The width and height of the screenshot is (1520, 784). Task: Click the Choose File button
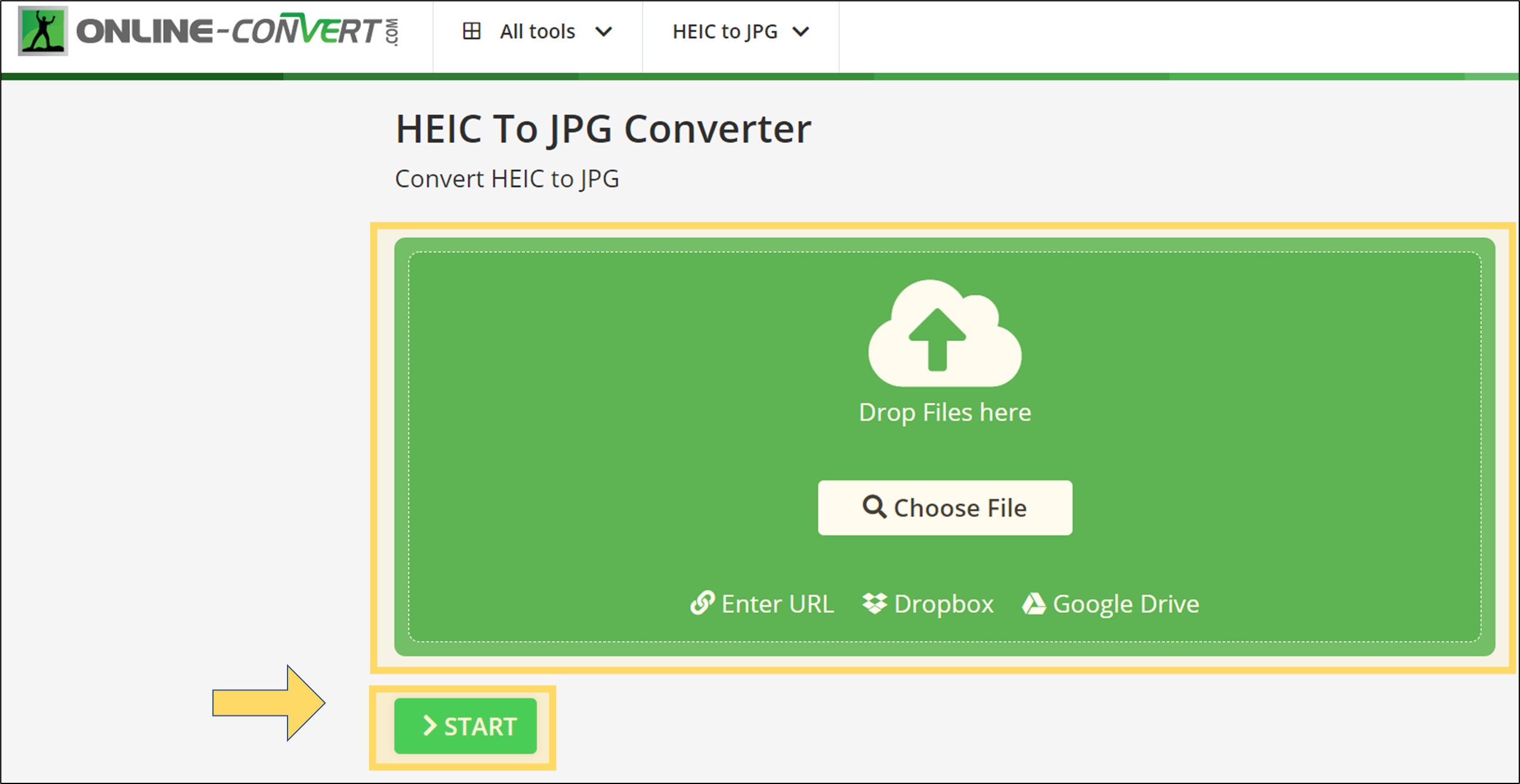click(x=944, y=507)
